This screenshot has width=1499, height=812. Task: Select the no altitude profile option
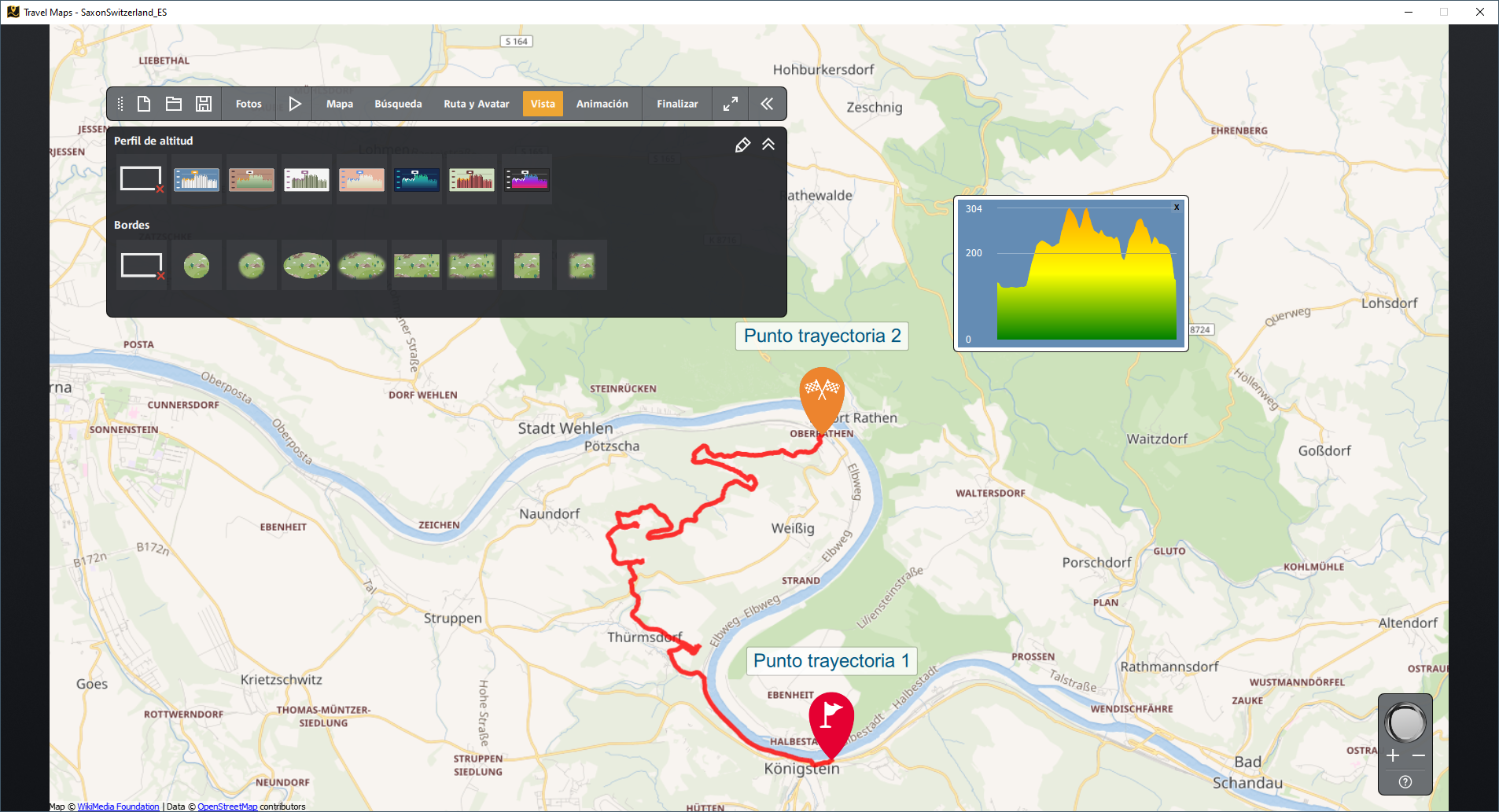142,180
